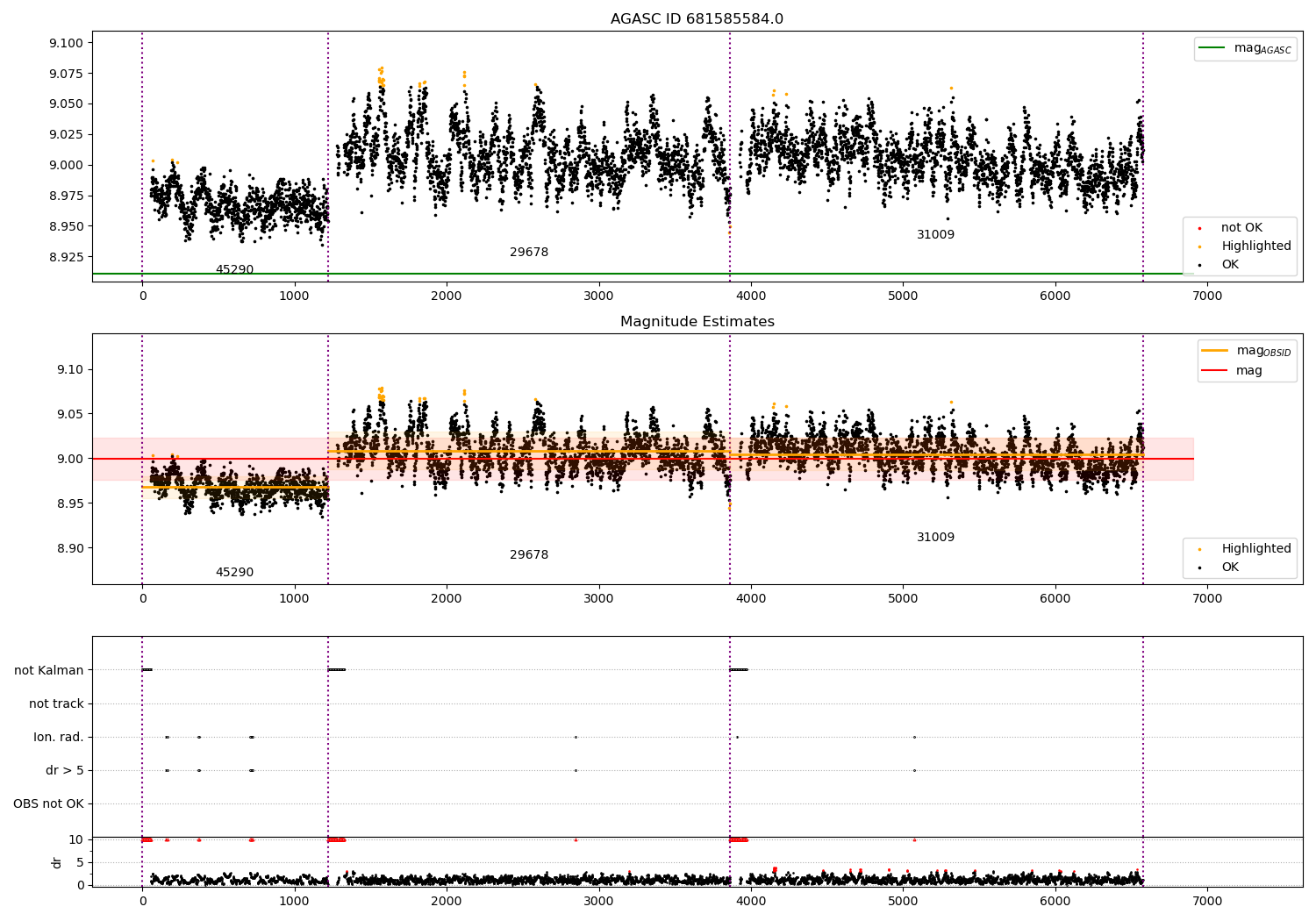Click the 'Magnitude Estimates' title
This screenshot has width=1316, height=921.
697,322
